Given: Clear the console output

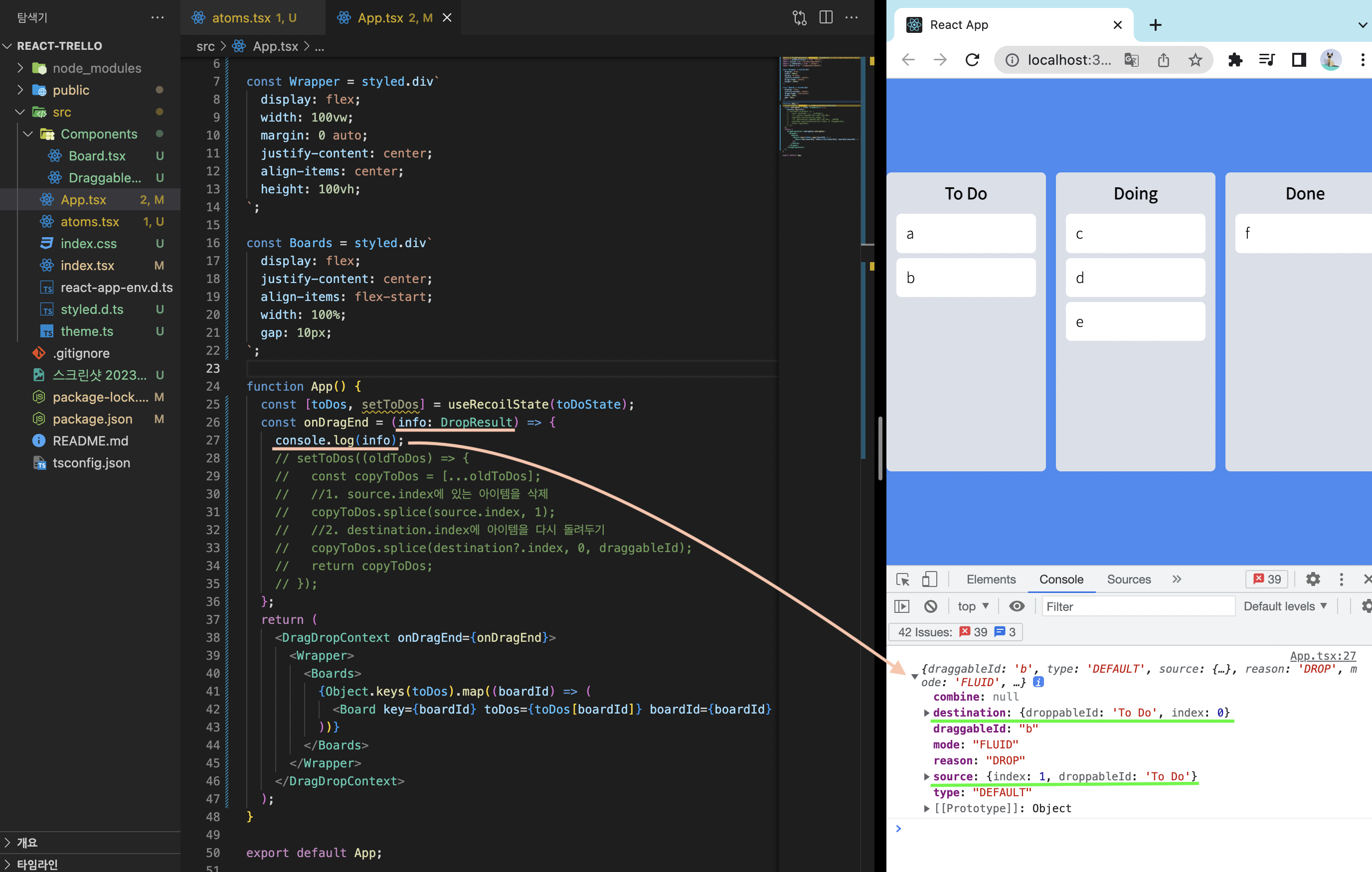Looking at the screenshot, I should pyautogui.click(x=932, y=606).
